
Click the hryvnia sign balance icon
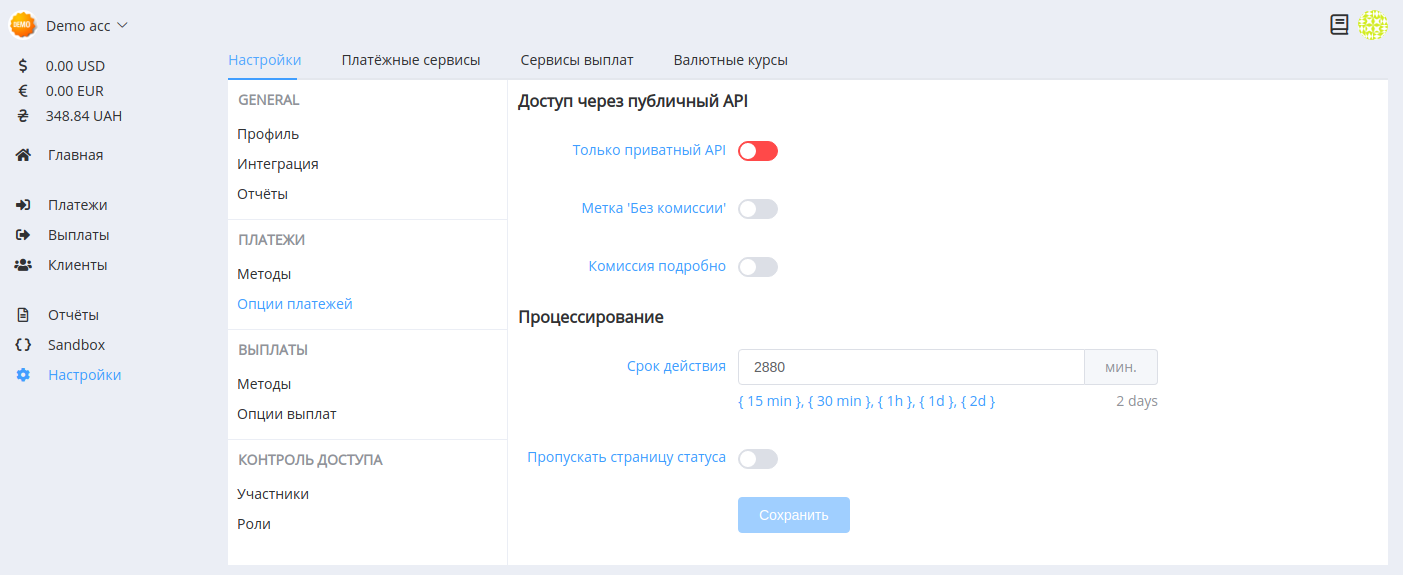(x=23, y=116)
